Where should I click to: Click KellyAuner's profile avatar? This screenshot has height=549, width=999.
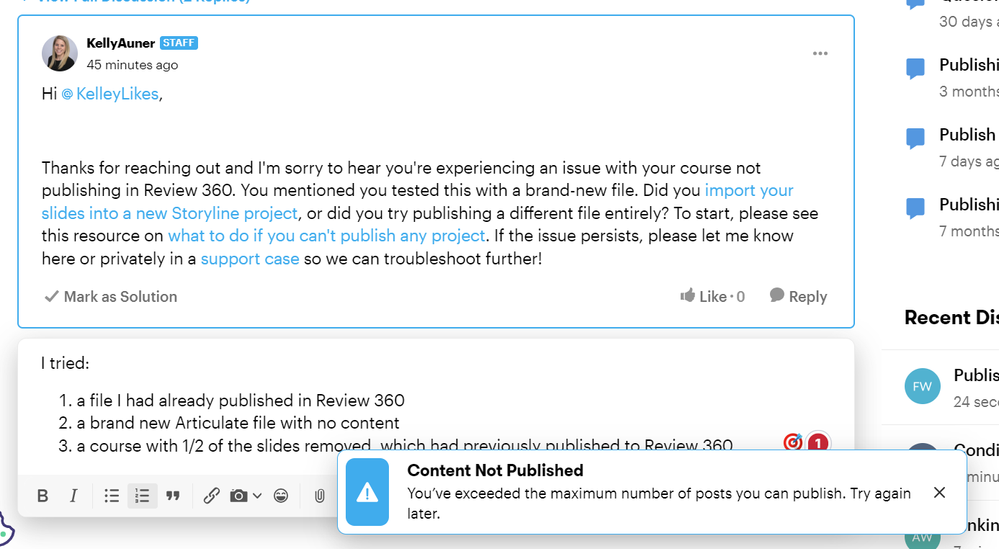pyautogui.click(x=59, y=54)
